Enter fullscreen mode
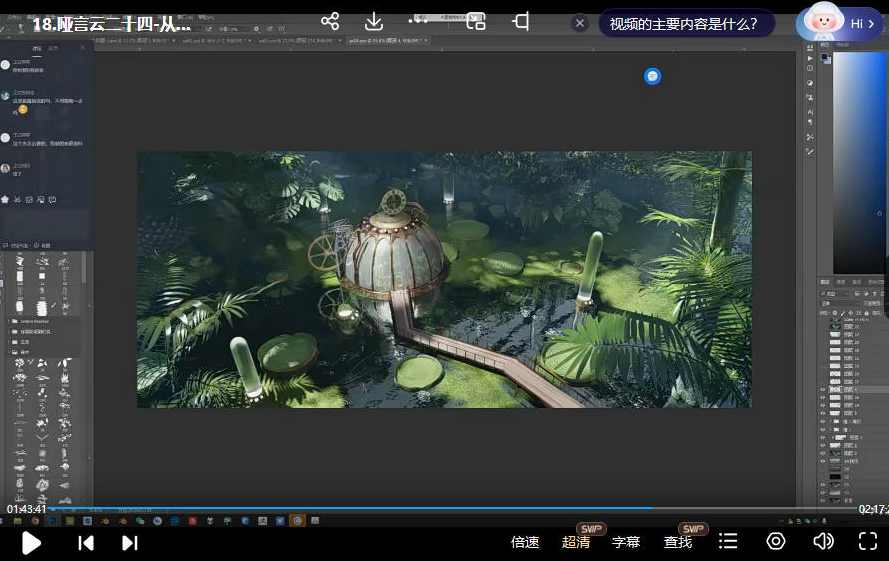This screenshot has width=889, height=561. point(868,541)
